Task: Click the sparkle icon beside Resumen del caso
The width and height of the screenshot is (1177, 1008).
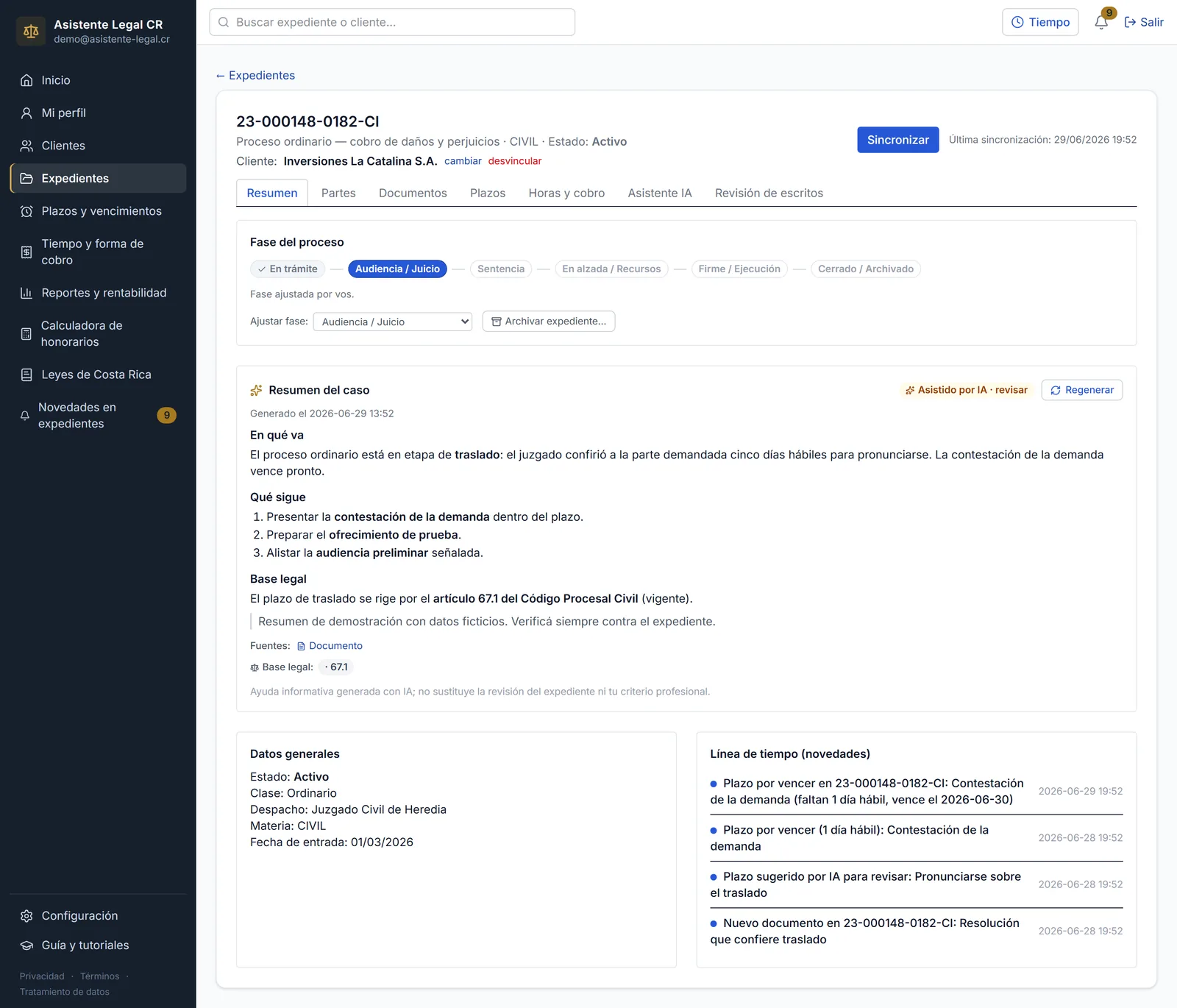Action: 256,390
